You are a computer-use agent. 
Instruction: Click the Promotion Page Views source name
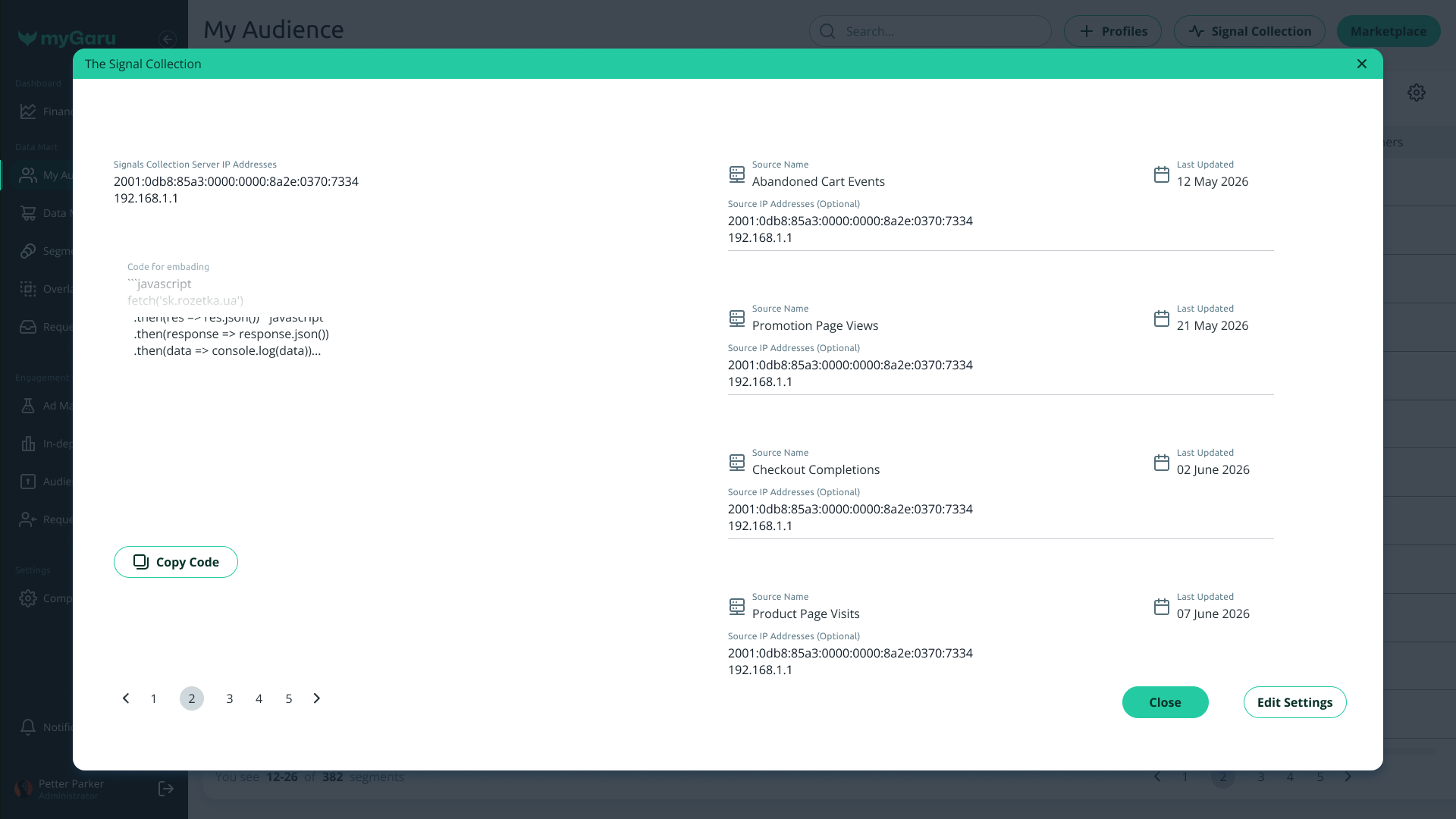coord(815,325)
